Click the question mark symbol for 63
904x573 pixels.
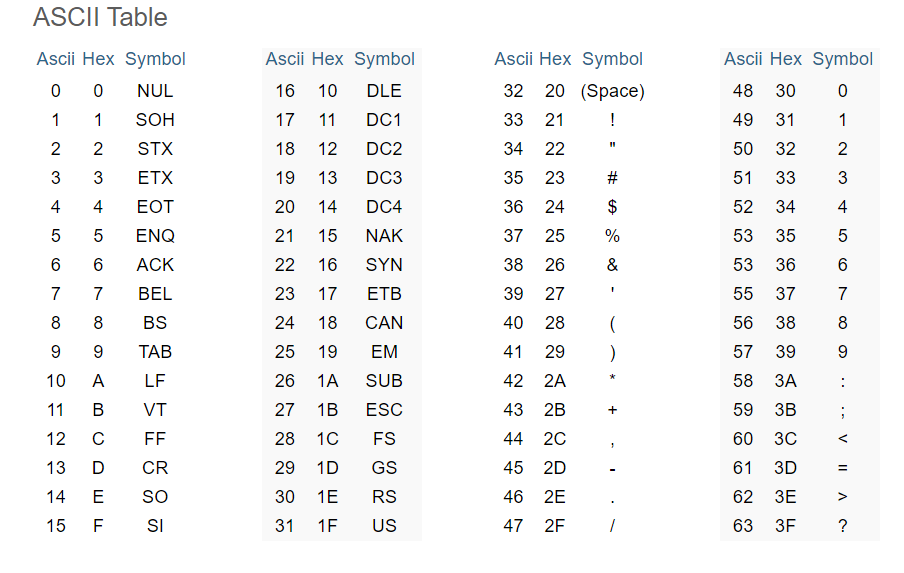tap(842, 526)
